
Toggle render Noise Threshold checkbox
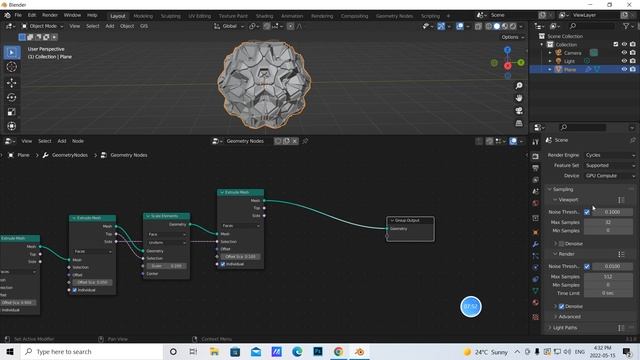(x=587, y=267)
